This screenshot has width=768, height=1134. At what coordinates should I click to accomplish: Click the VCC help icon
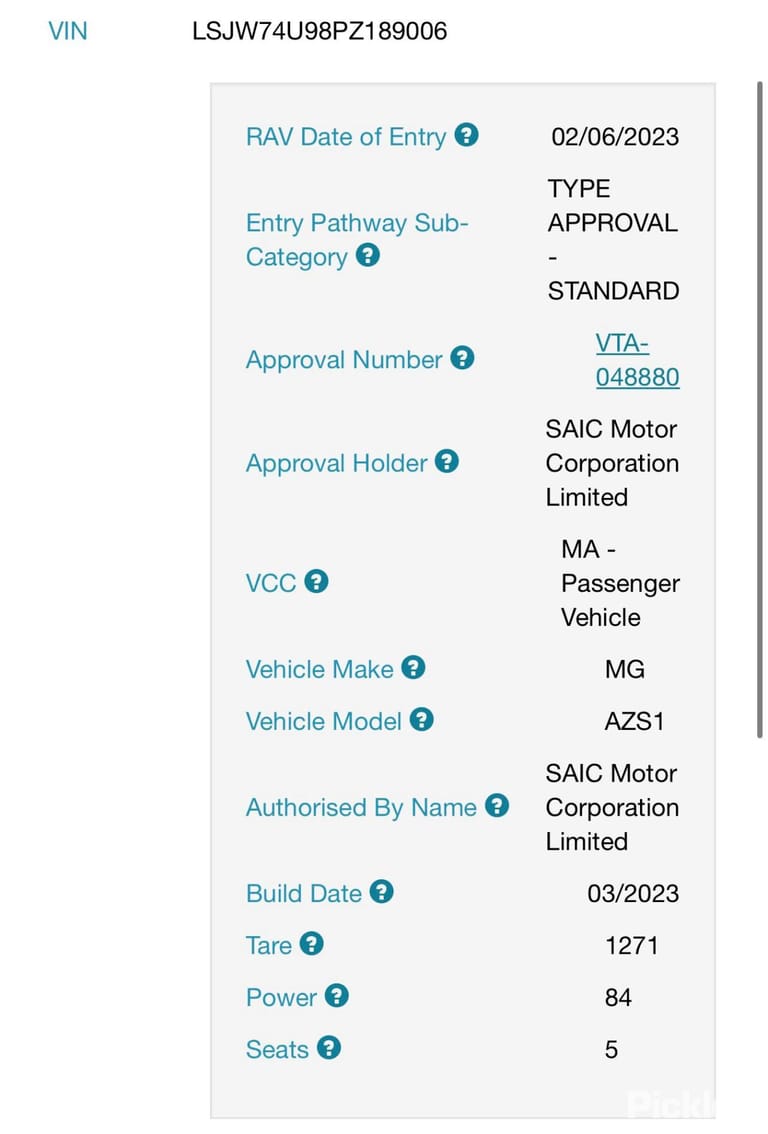(x=316, y=581)
